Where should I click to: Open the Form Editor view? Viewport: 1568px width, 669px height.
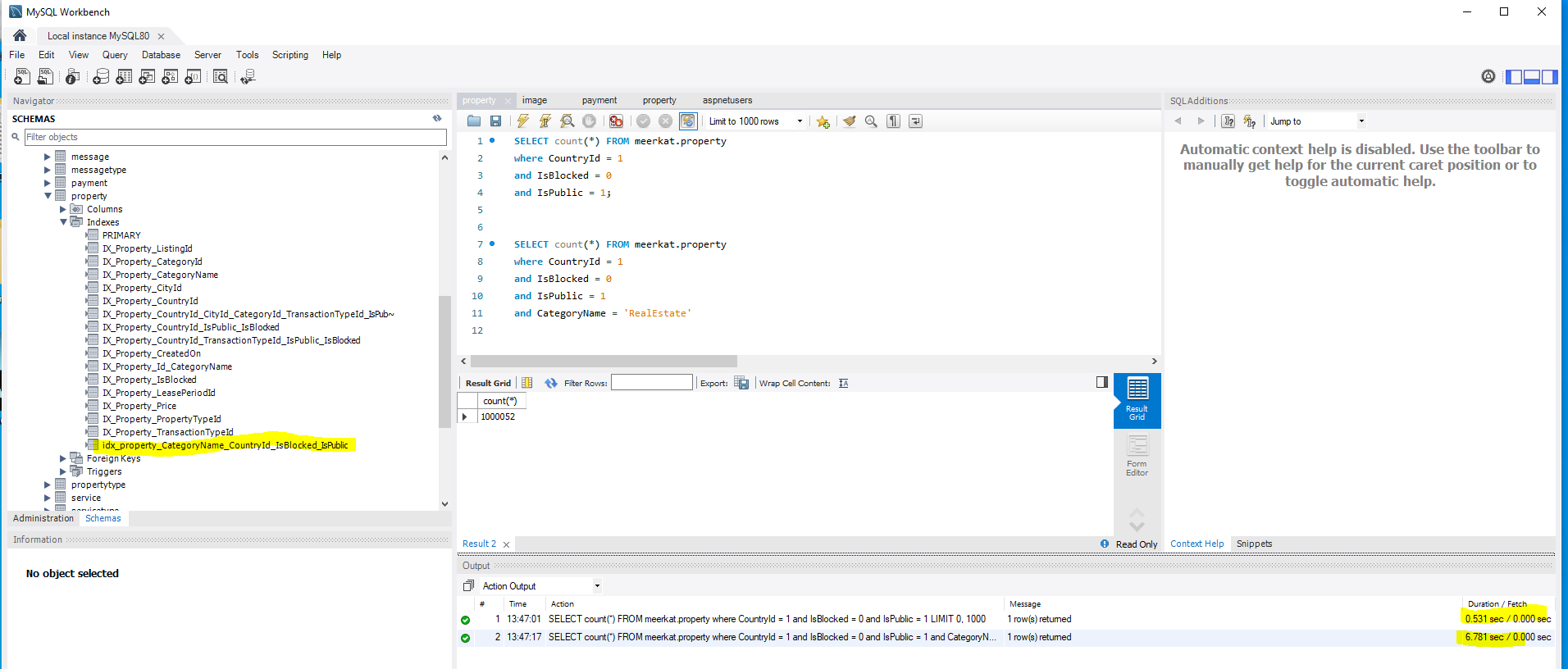[x=1137, y=455]
